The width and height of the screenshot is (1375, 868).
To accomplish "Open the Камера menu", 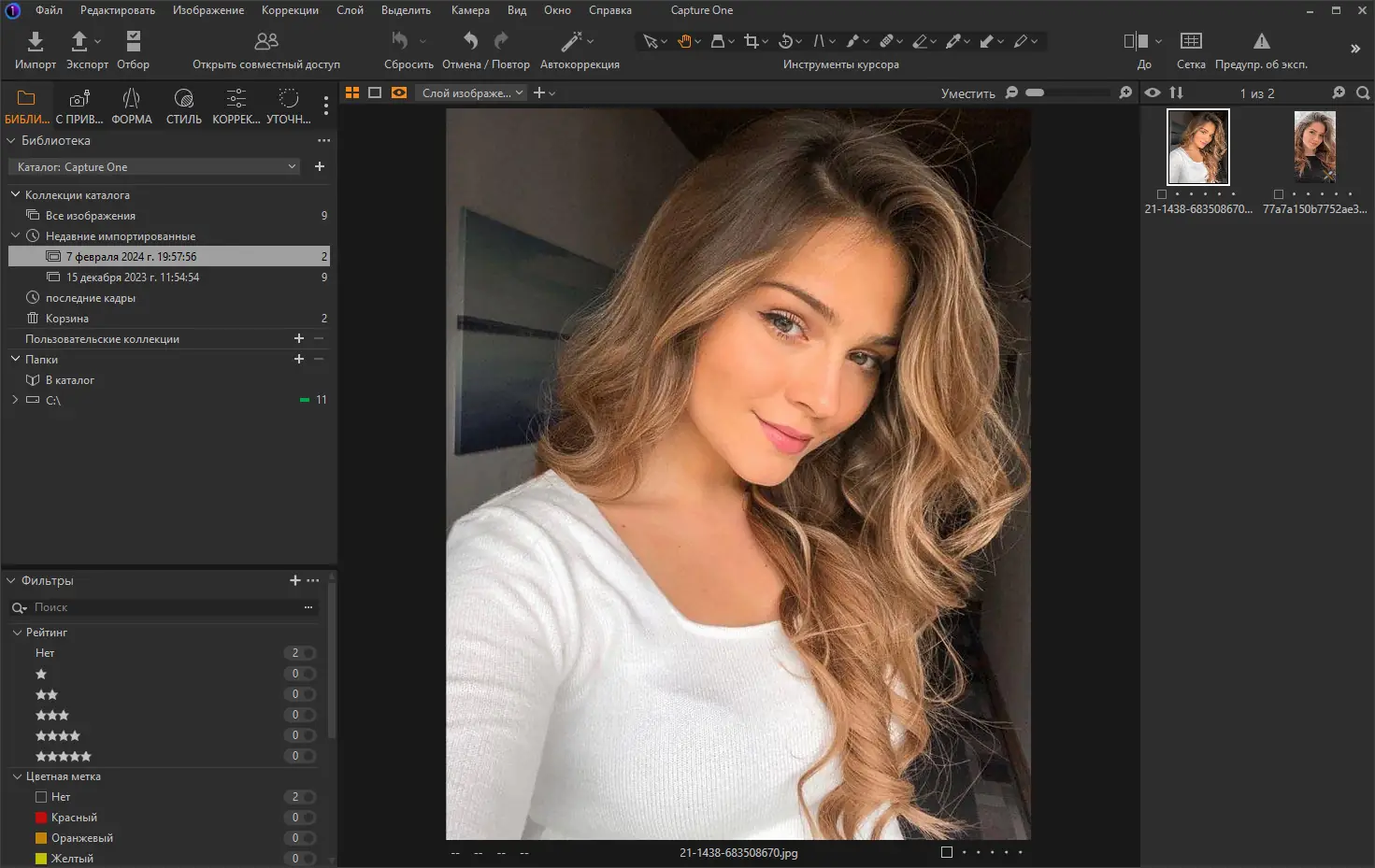I will point(470,10).
